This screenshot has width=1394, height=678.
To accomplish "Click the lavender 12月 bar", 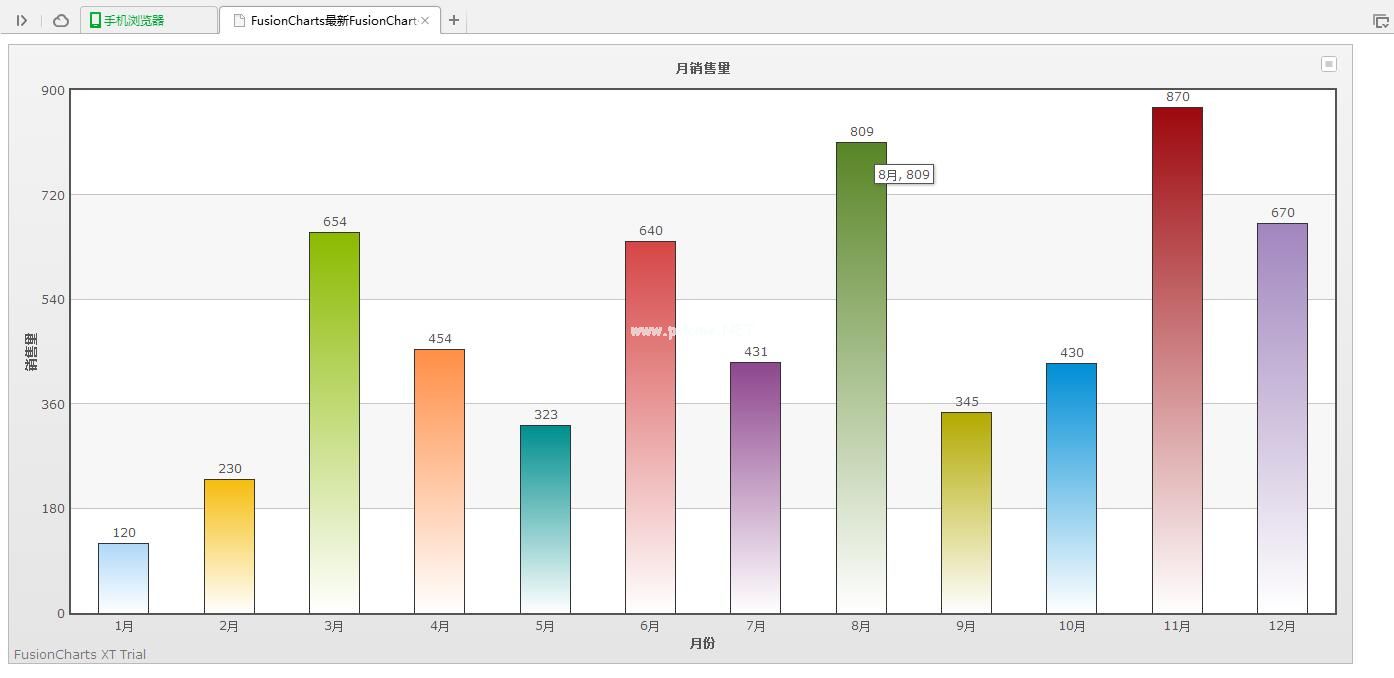I will (1282, 418).
